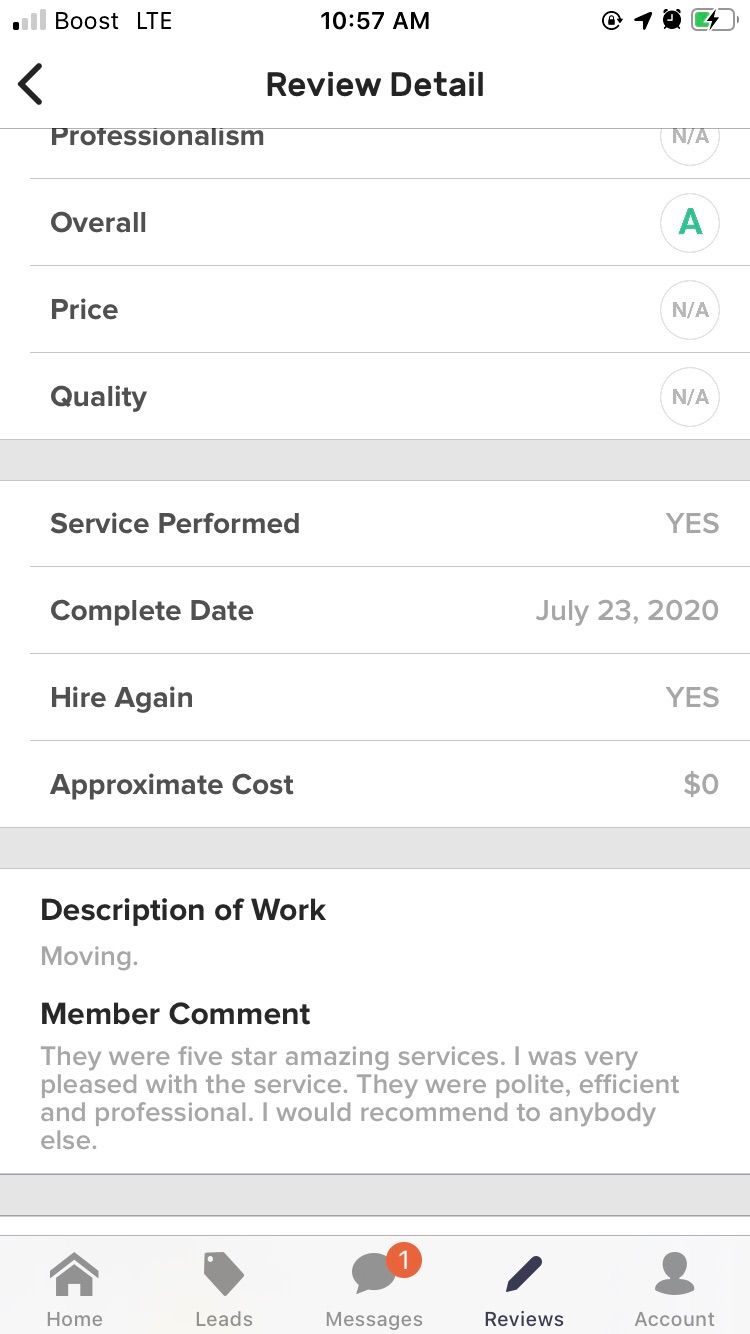This screenshot has width=750, height=1334.
Task: Open the Account profile tab
Action: (675, 1288)
